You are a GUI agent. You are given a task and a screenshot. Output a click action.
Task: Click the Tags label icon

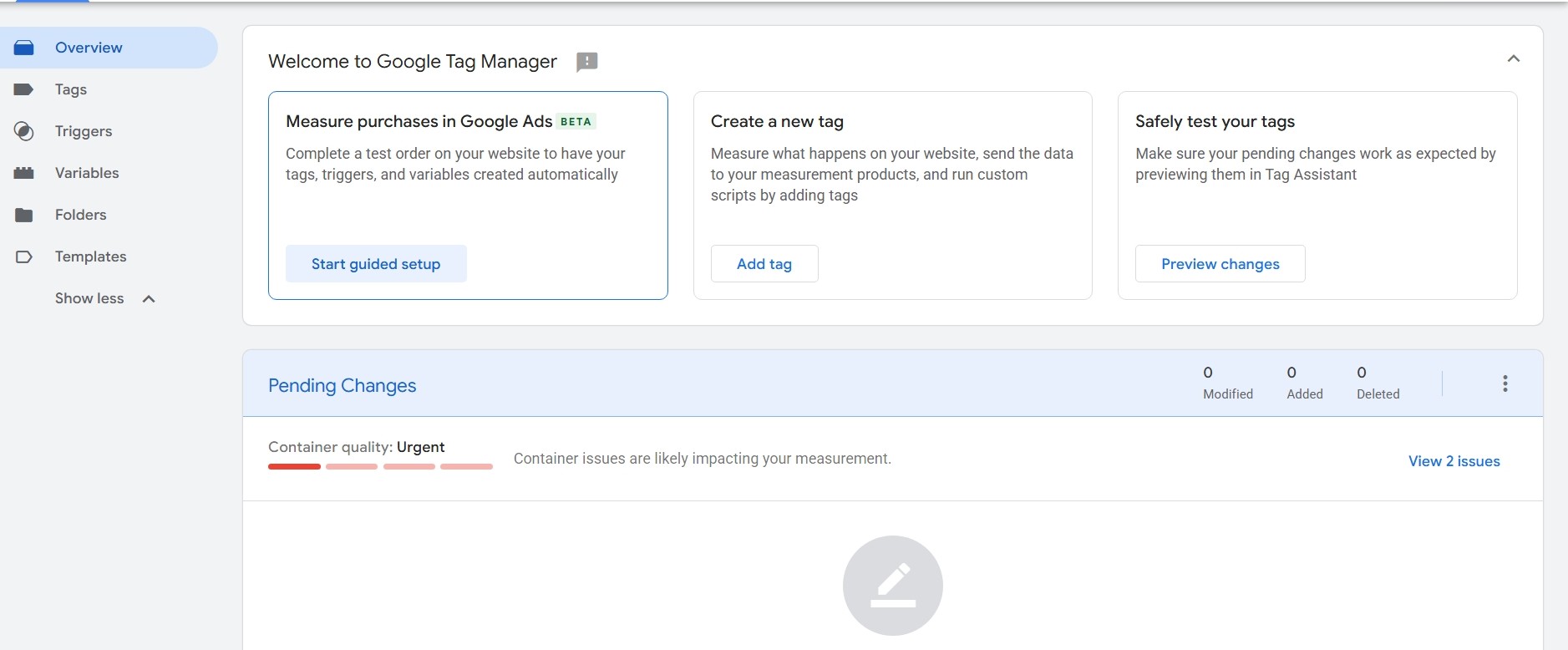pyautogui.click(x=24, y=89)
